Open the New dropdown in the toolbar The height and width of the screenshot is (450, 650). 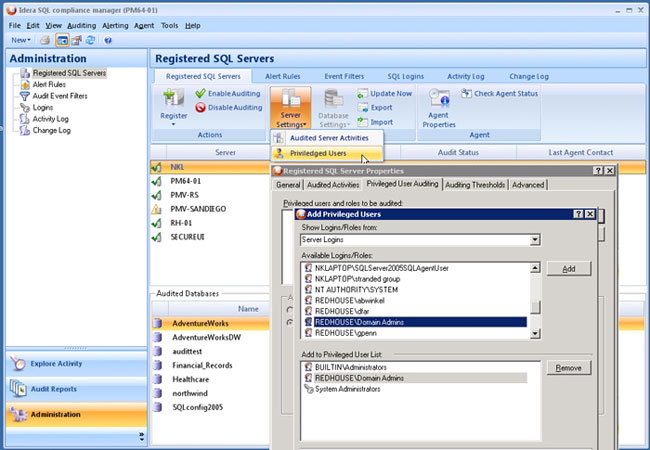[x=21, y=40]
